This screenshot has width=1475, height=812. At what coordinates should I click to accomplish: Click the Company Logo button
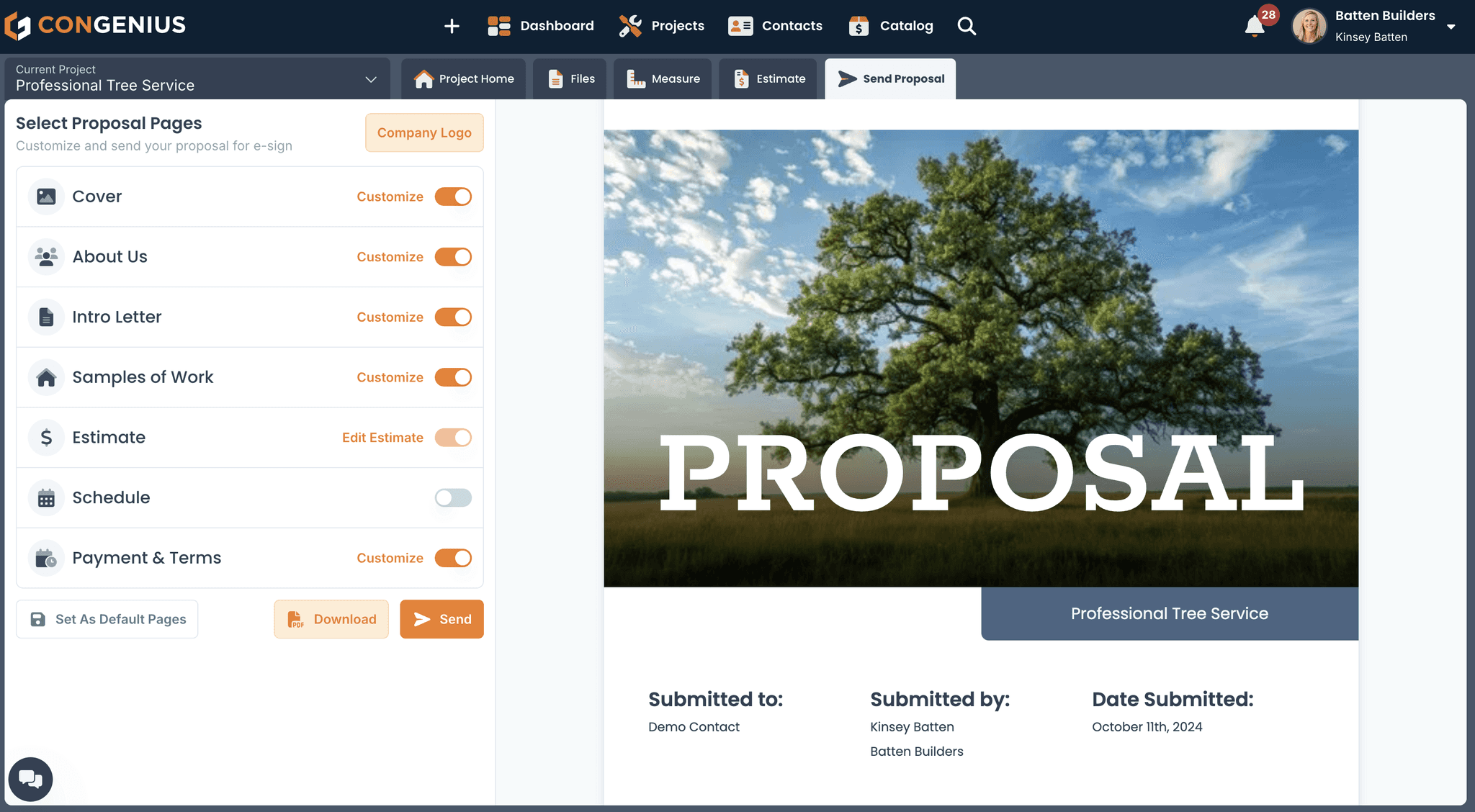(424, 132)
